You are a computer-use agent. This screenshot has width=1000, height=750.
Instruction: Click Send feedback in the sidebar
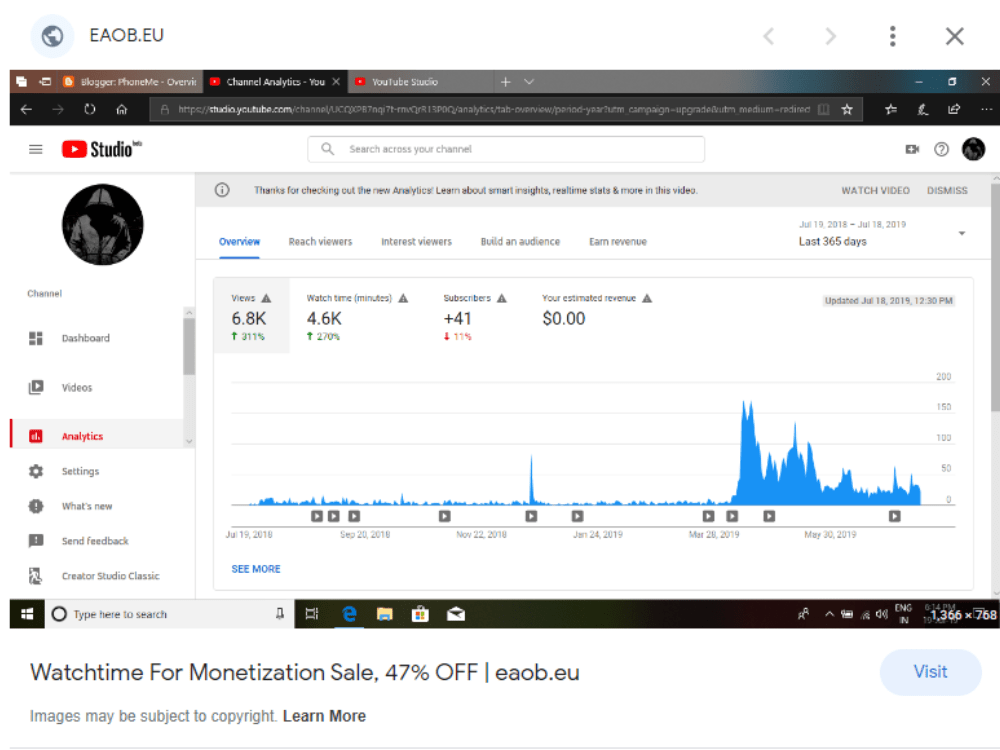97,541
